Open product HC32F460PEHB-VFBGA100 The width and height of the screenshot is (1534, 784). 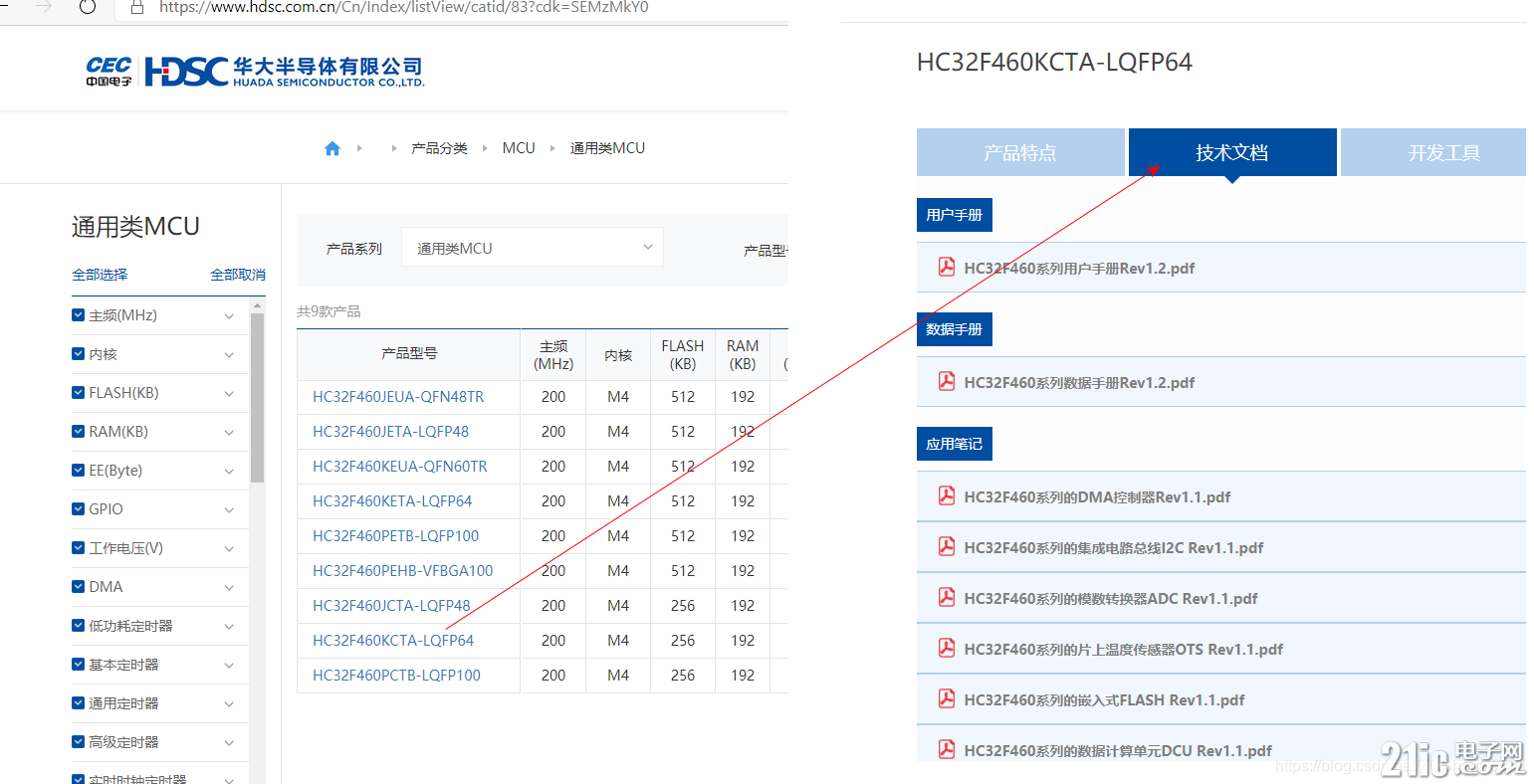[403, 571]
